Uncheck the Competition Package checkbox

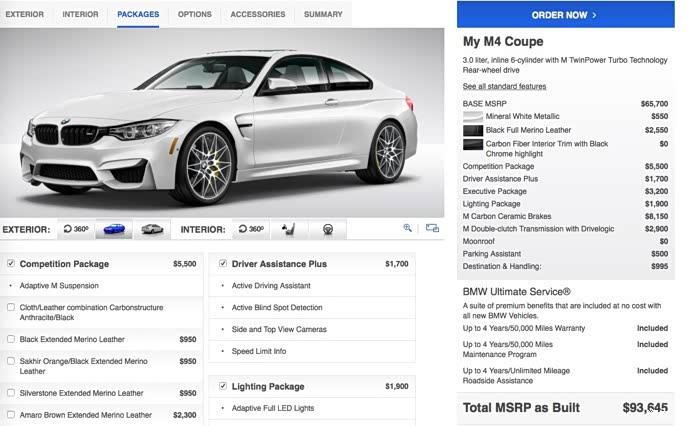click(x=11, y=264)
